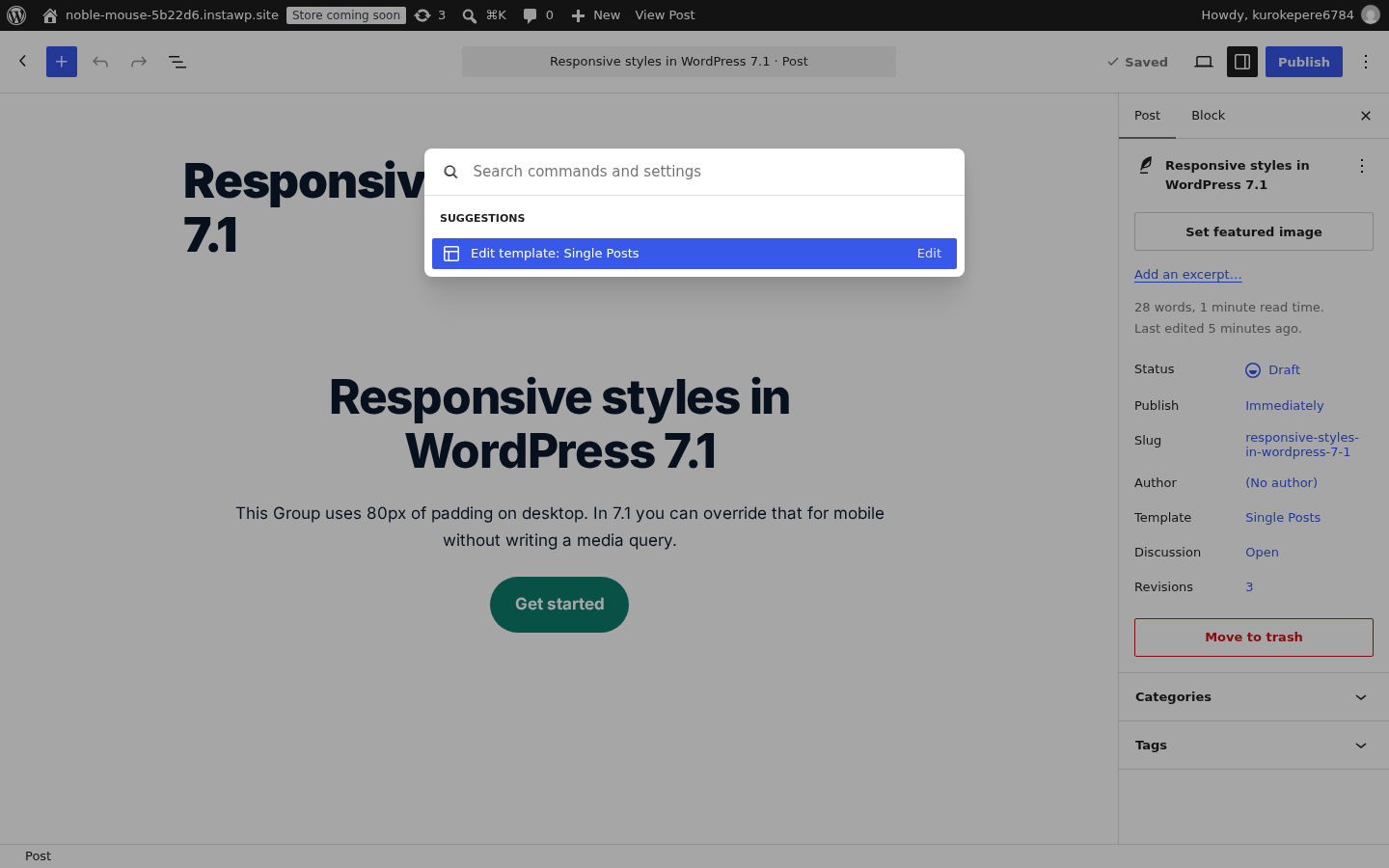Click Add an excerpt link
The height and width of the screenshot is (868, 1389).
tap(1188, 275)
